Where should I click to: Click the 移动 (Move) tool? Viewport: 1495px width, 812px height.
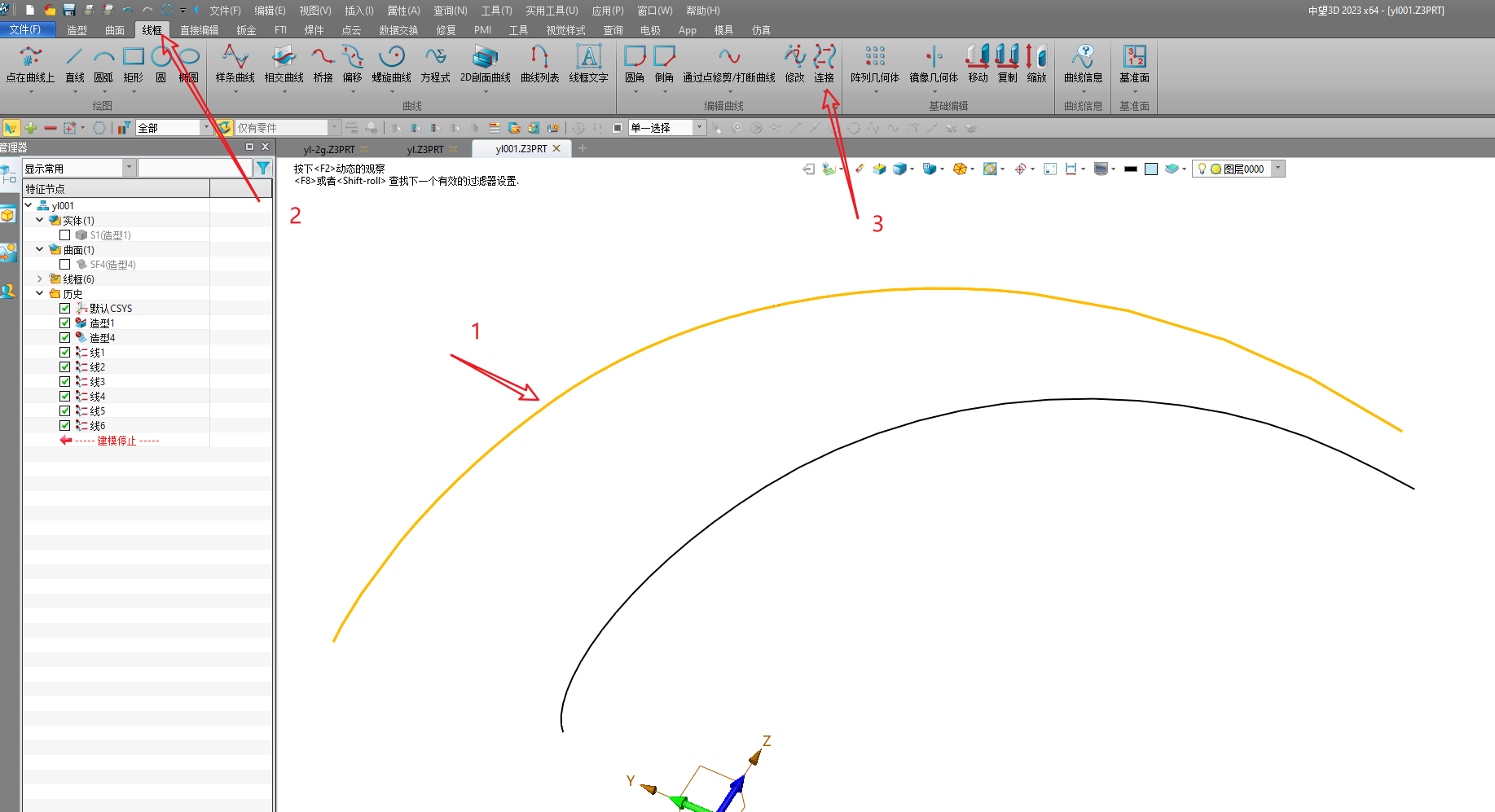pyautogui.click(x=978, y=64)
